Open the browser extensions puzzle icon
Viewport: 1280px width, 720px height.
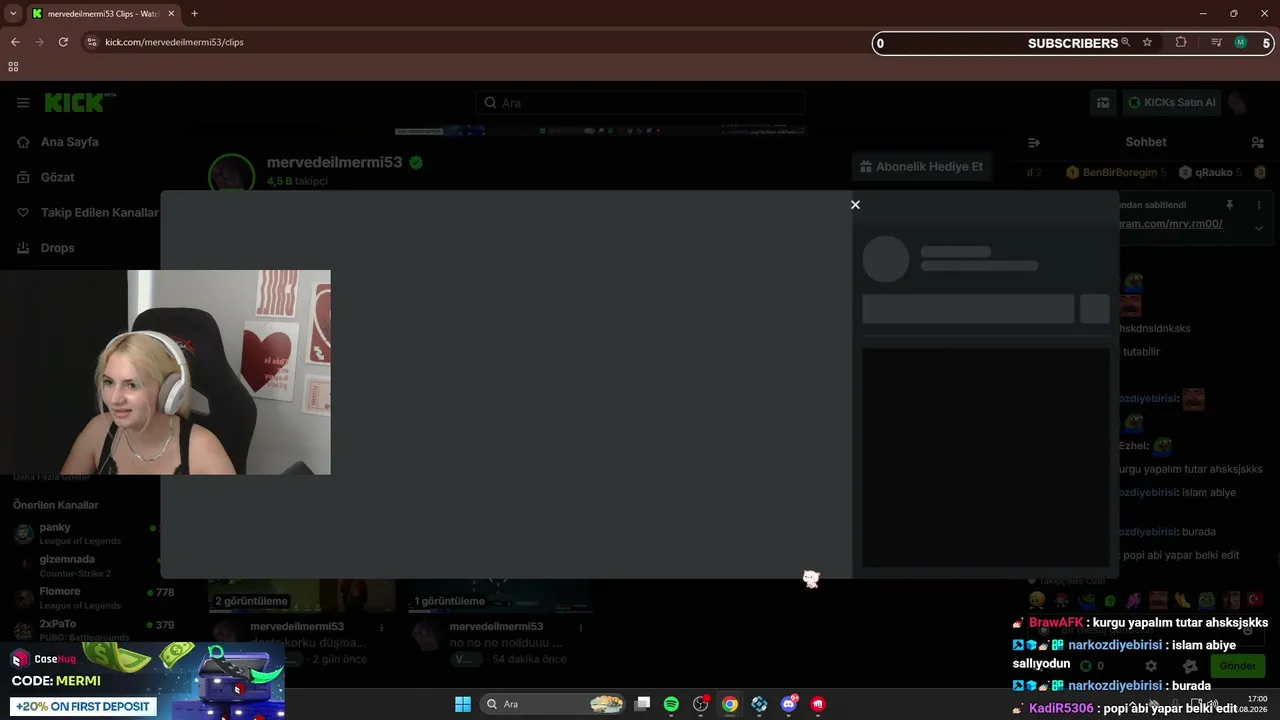(x=1181, y=42)
